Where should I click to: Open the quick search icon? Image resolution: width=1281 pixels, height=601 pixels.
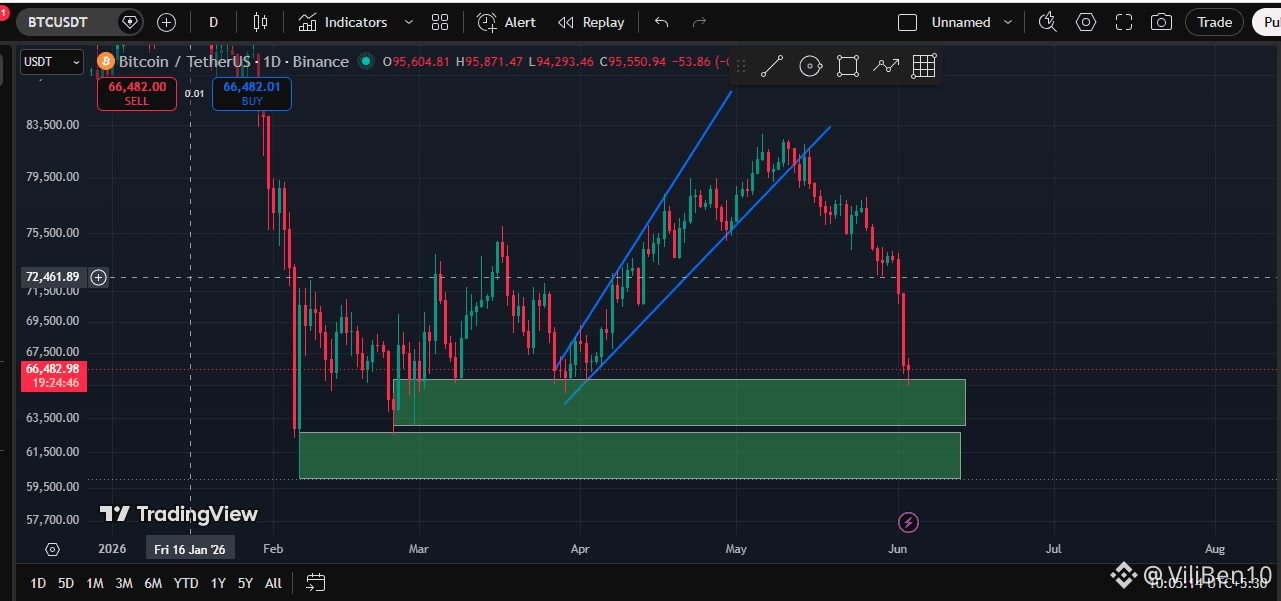pos(1048,22)
